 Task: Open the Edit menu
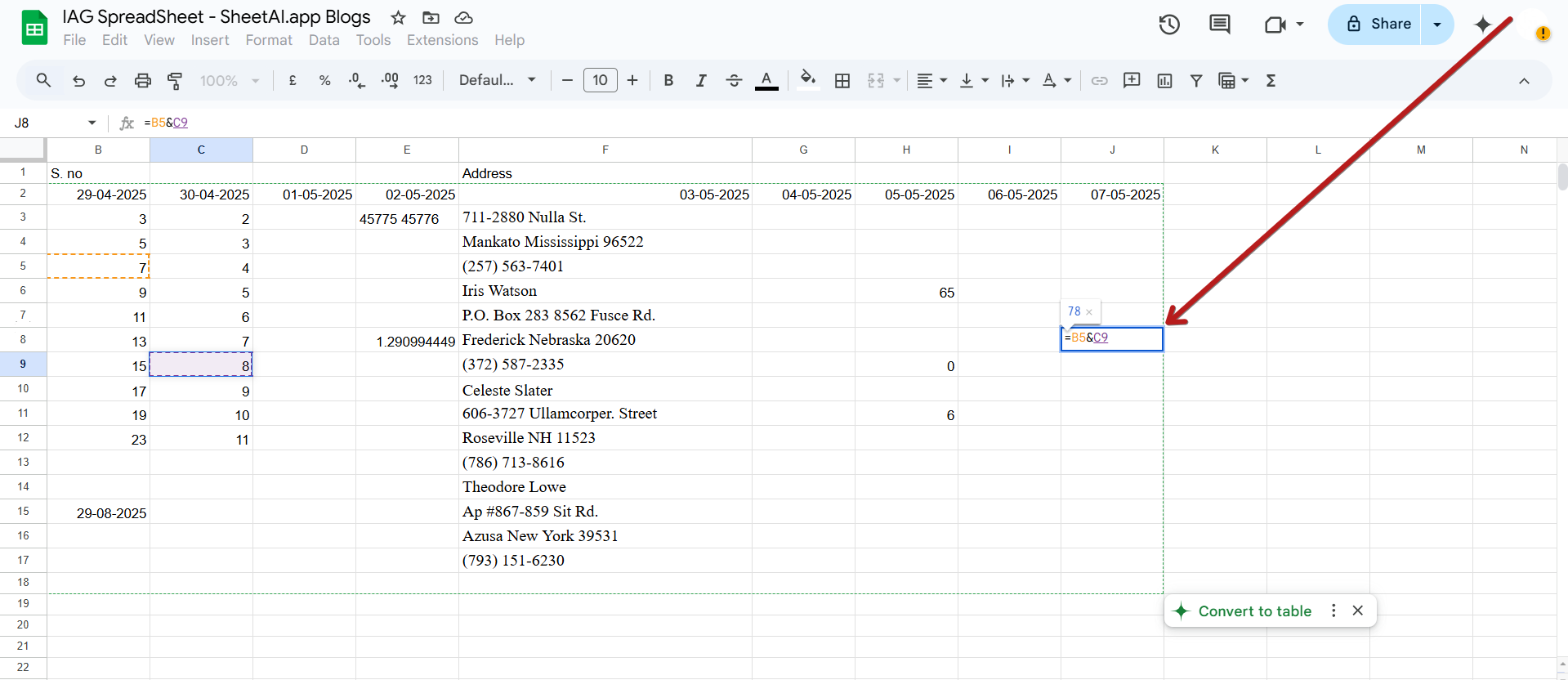click(114, 40)
